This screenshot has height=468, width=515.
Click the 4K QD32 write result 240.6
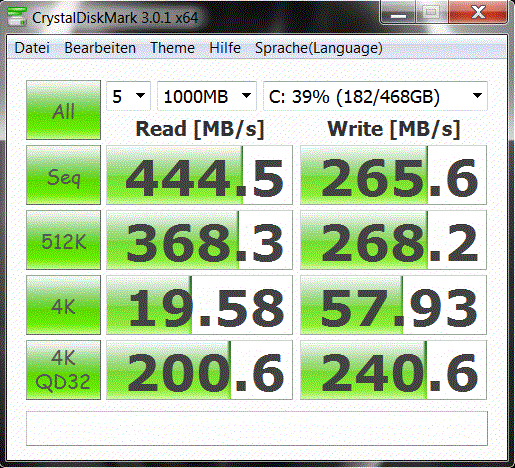(x=393, y=370)
